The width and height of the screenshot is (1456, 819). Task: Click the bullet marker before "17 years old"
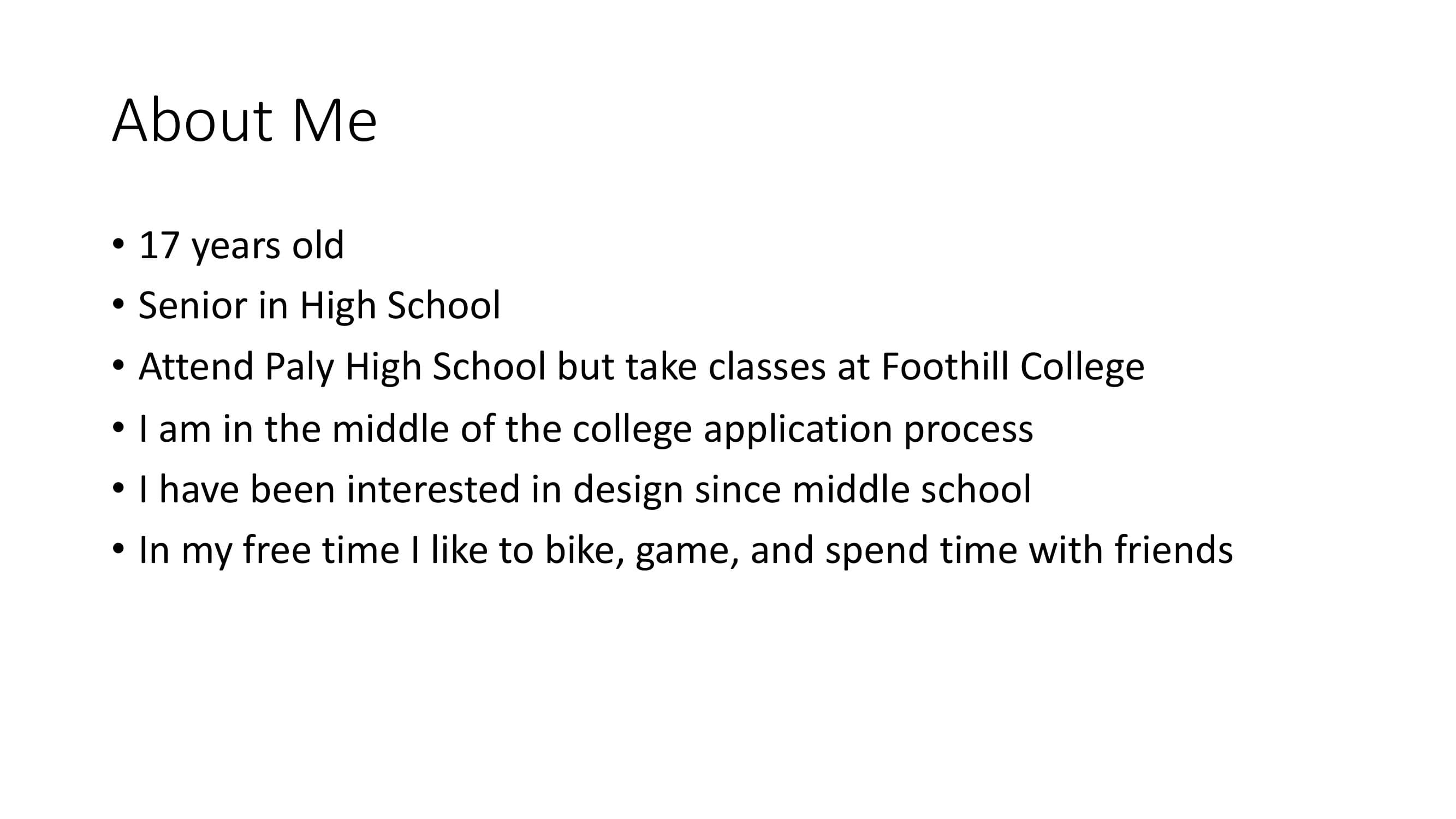[x=117, y=244]
